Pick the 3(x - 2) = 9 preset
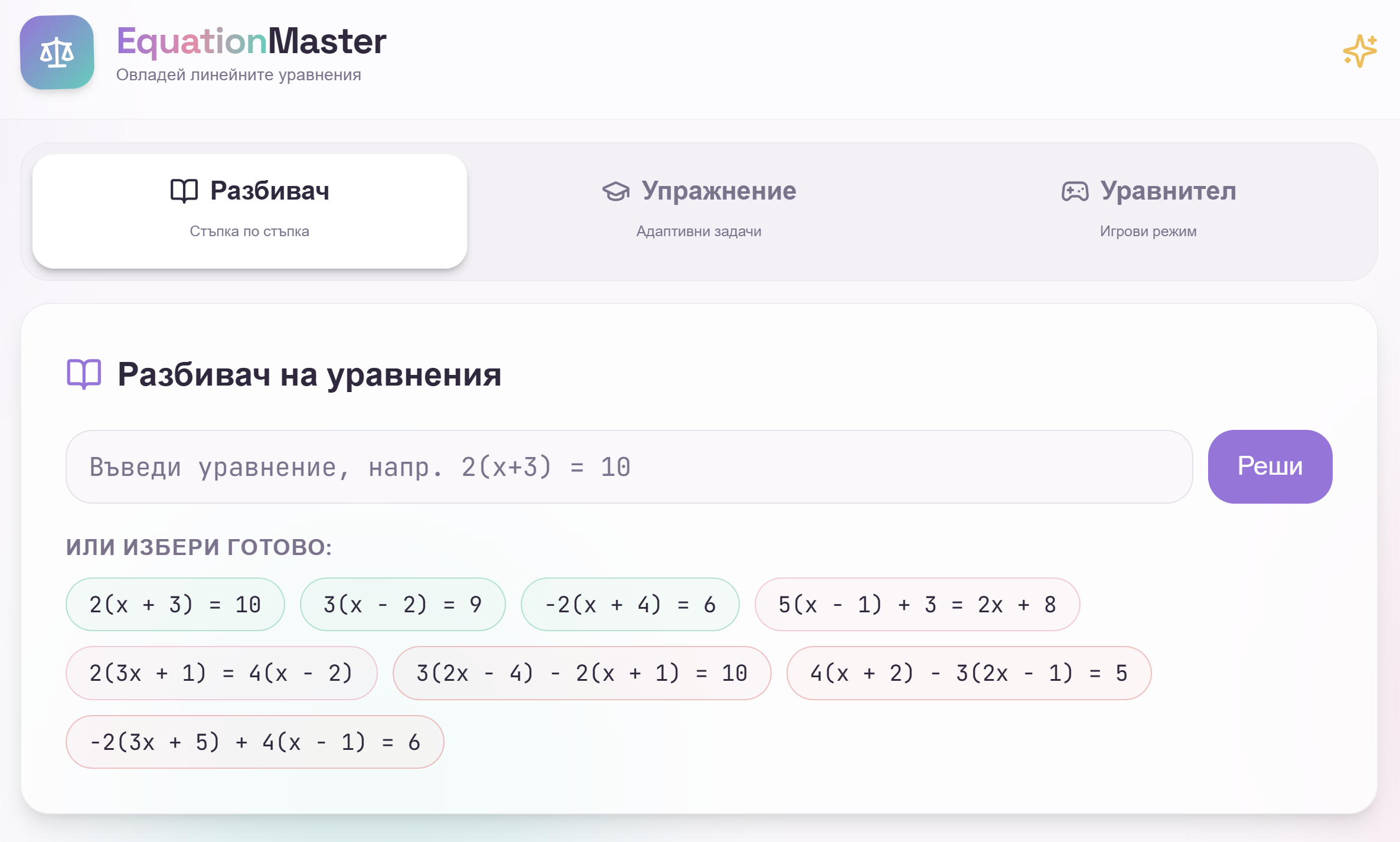 (403, 604)
